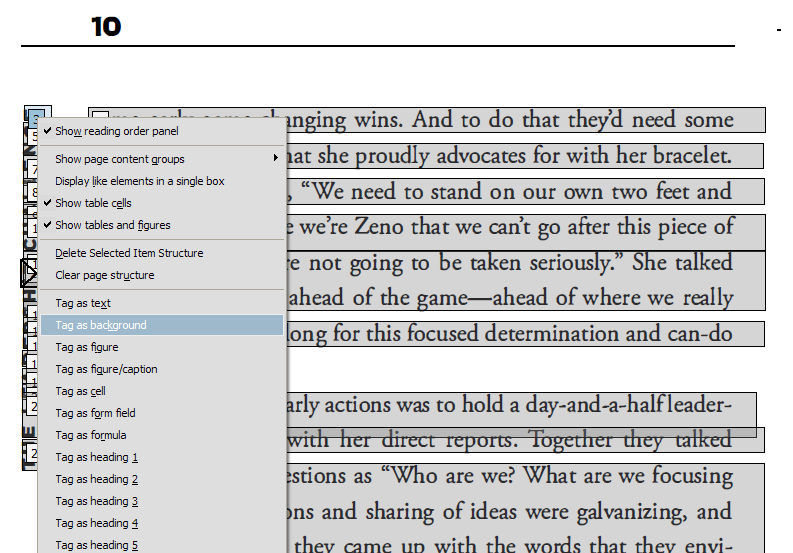Toggle Show table cells option
Viewport: 793px width, 553px height.
(x=162, y=203)
